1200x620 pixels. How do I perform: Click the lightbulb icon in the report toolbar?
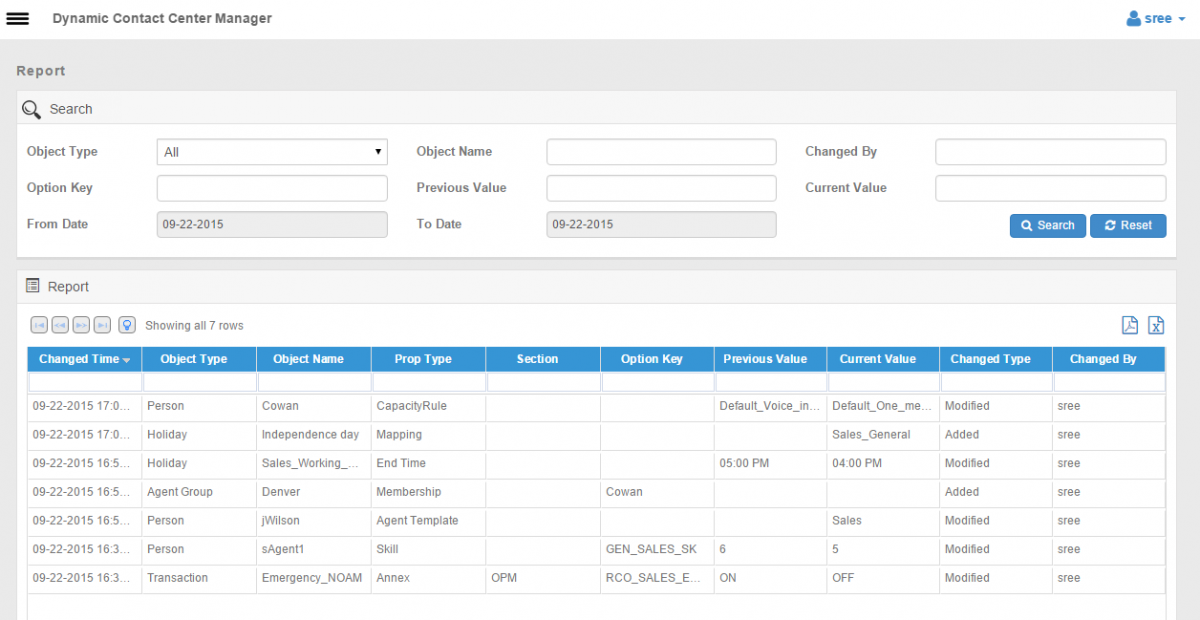[x=126, y=325]
